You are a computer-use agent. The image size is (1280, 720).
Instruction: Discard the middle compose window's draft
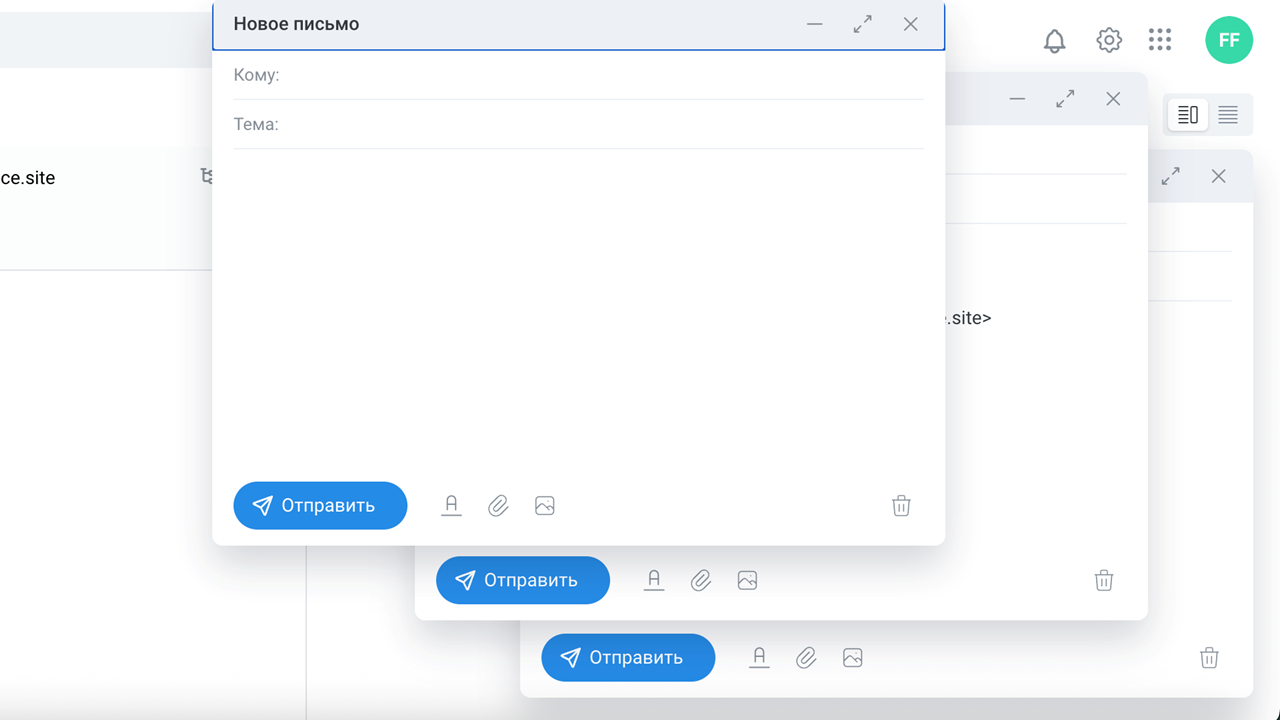[x=1104, y=580]
